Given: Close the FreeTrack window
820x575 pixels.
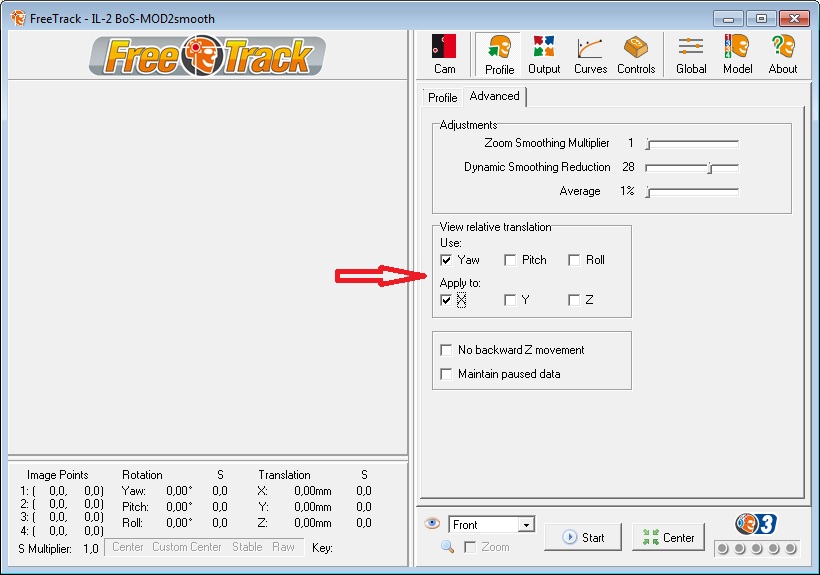Looking at the screenshot, I should [794, 19].
